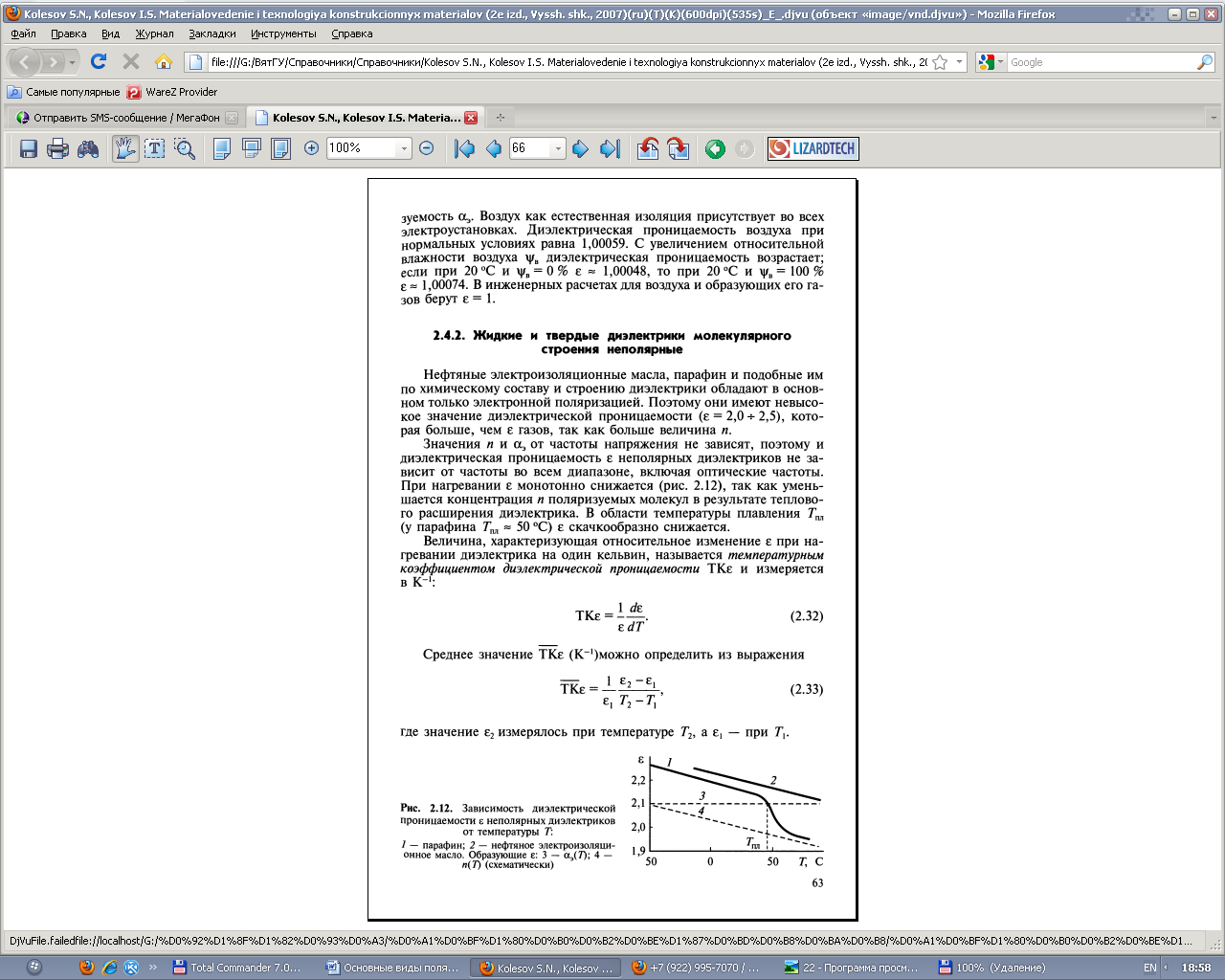Click the green back navigation icon
The width and height of the screenshot is (1225, 980).
(x=715, y=148)
